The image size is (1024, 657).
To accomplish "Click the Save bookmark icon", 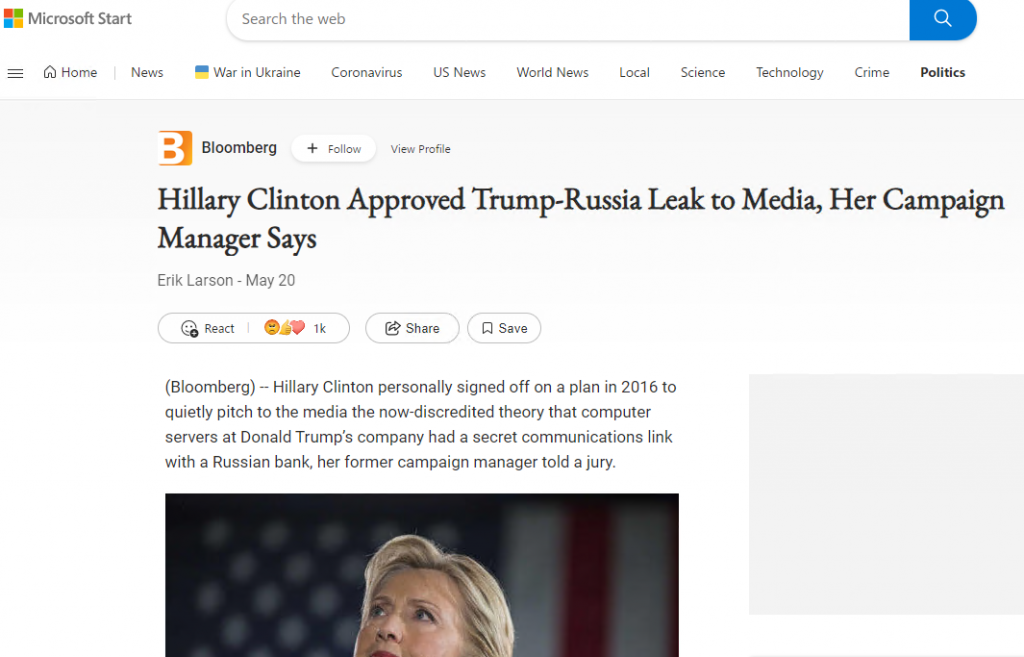I will click(x=487, y=328).
